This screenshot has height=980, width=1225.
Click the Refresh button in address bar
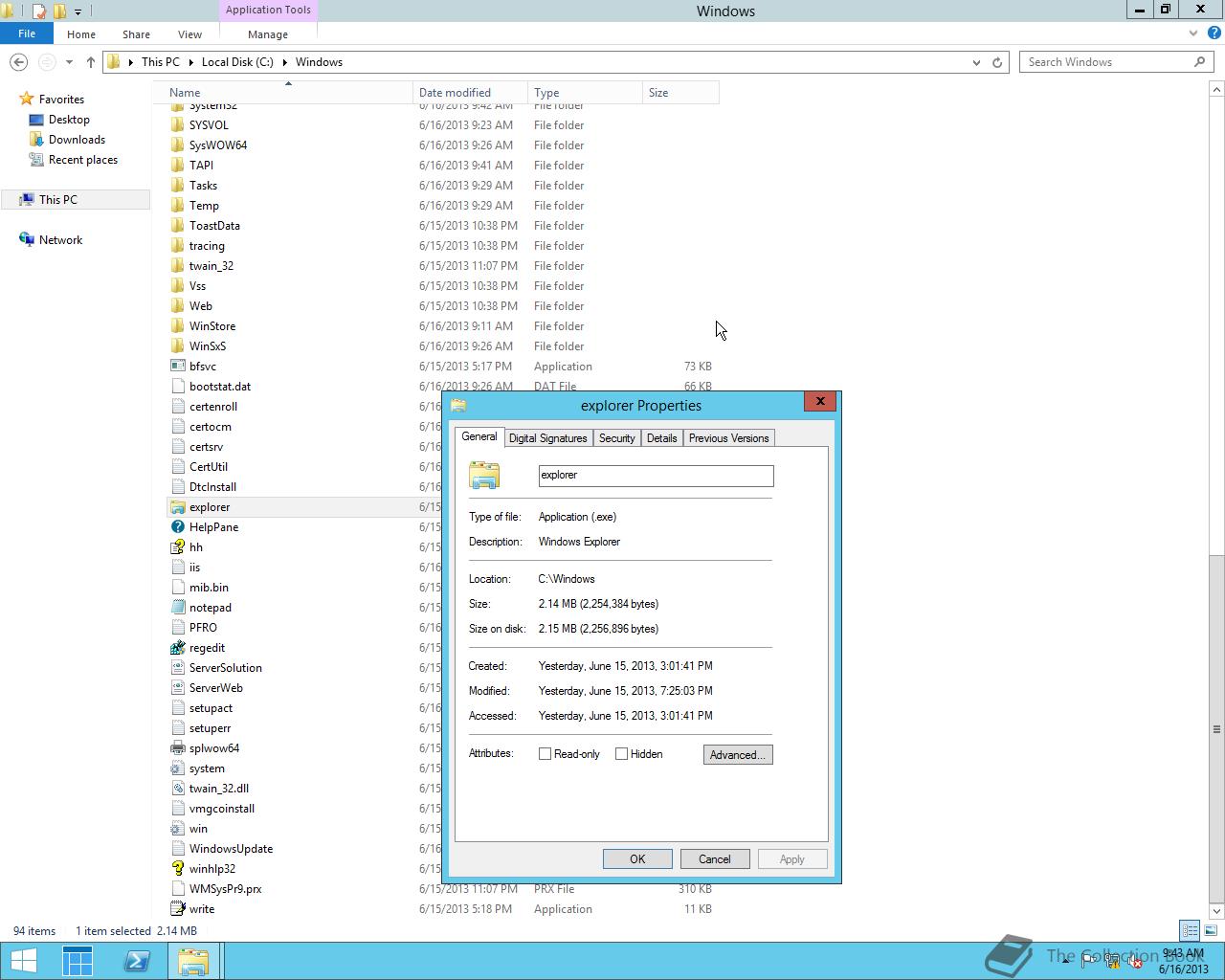996,62
